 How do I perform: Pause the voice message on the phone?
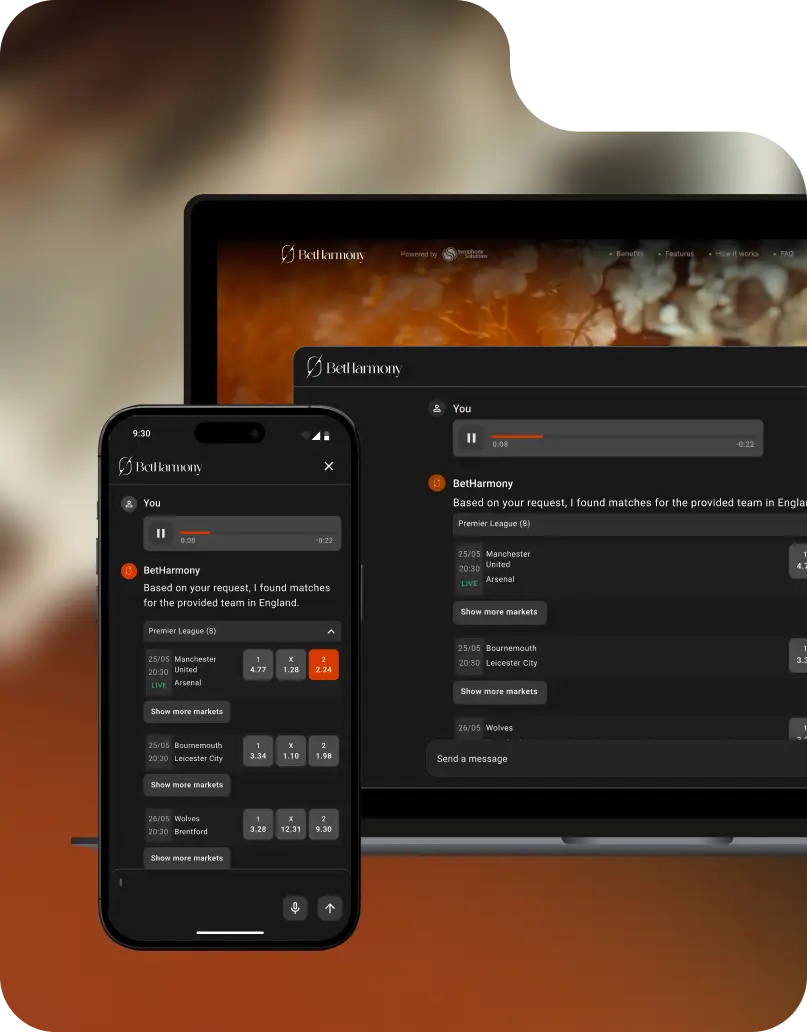click(x=161, y=533)
